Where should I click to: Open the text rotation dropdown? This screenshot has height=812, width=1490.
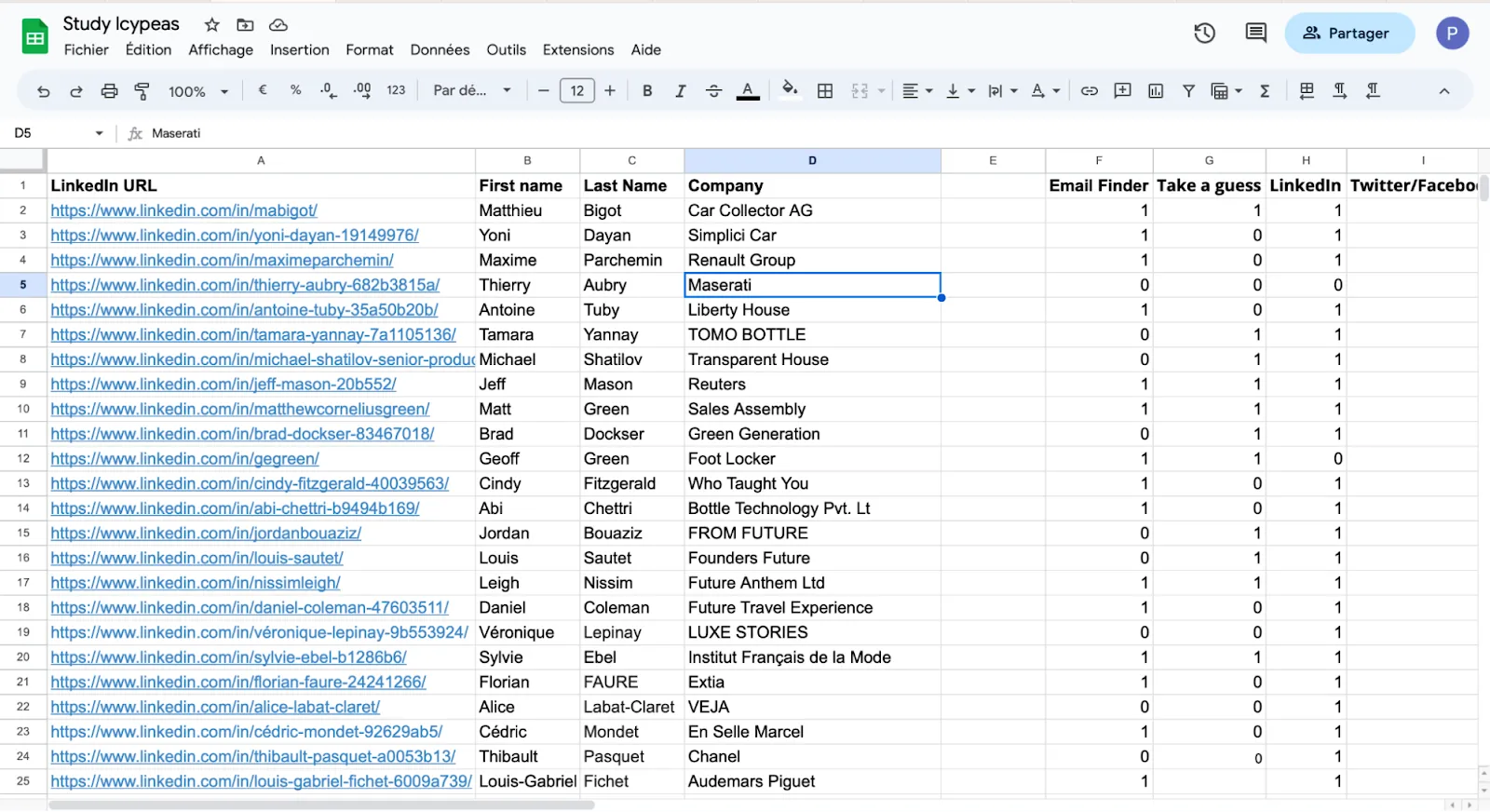tap(1045, 90)
